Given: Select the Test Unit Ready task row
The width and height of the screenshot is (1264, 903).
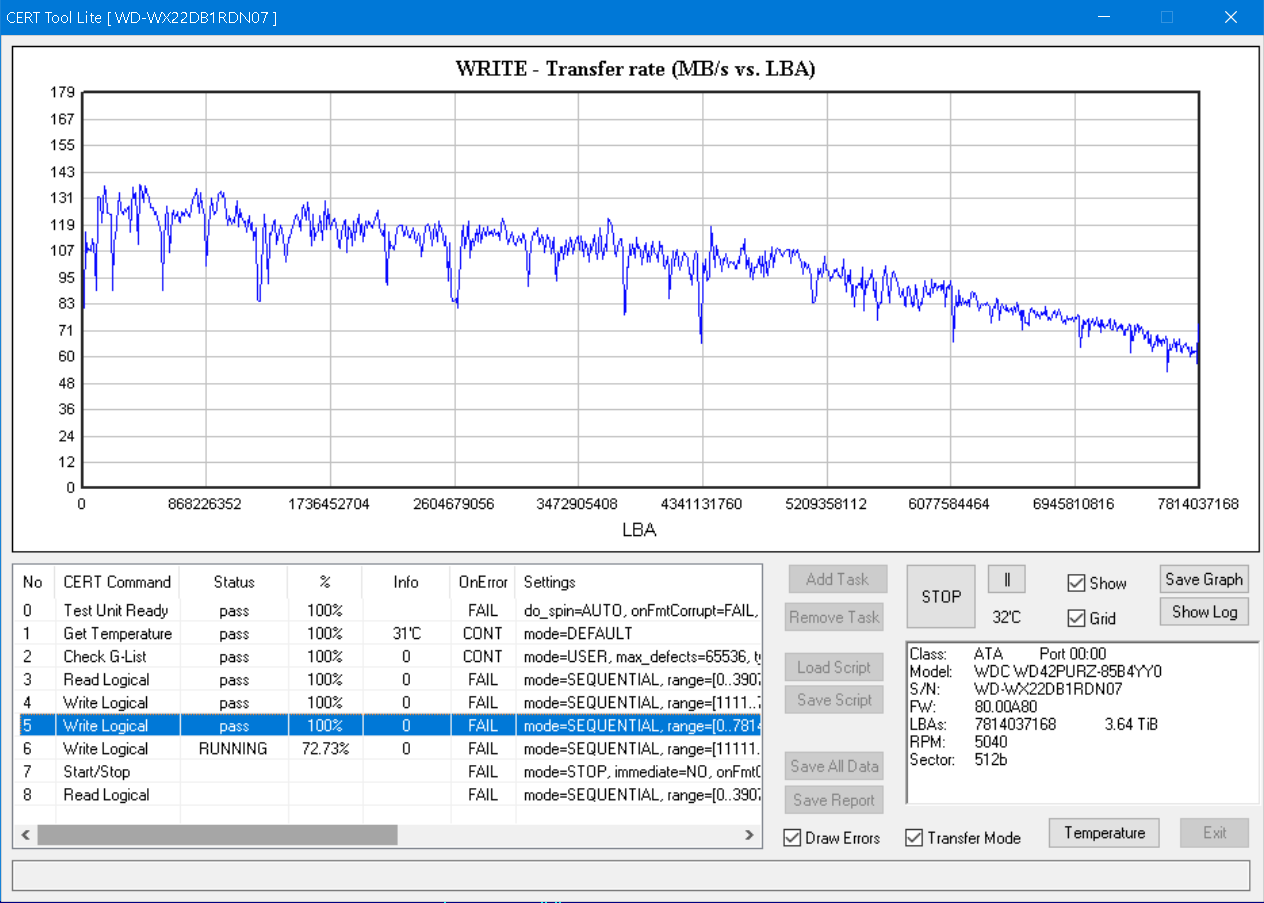Looking at the screenshot, I should click(x=115, y=611).
